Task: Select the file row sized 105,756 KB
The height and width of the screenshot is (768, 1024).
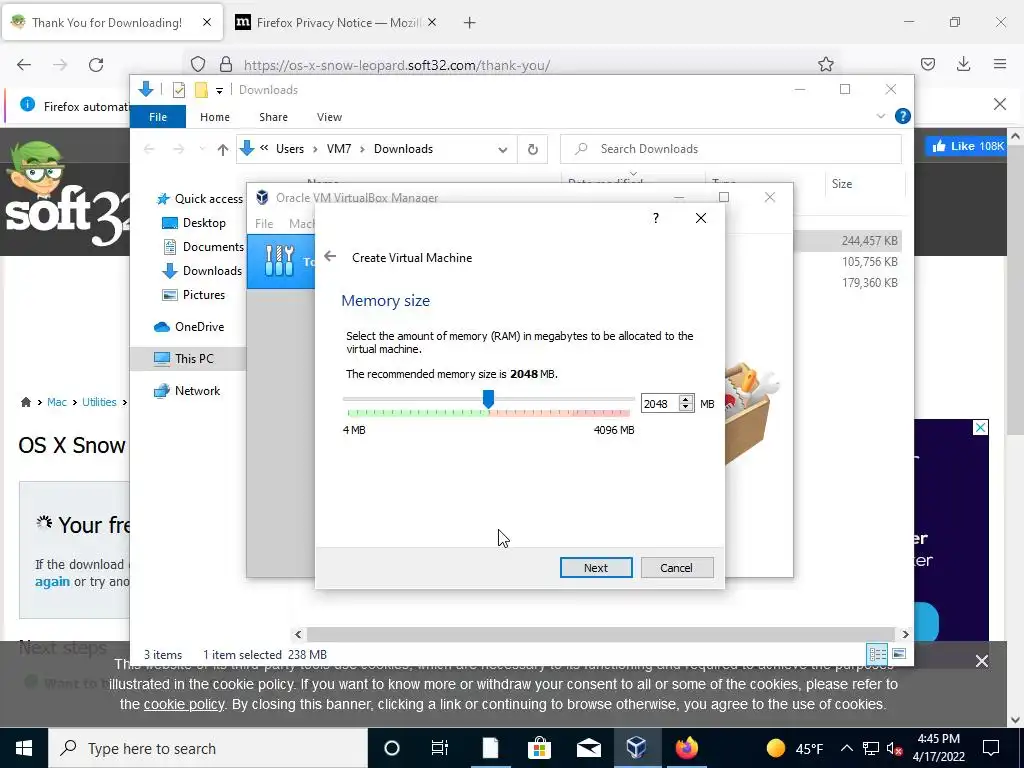Action: [869, 262]
